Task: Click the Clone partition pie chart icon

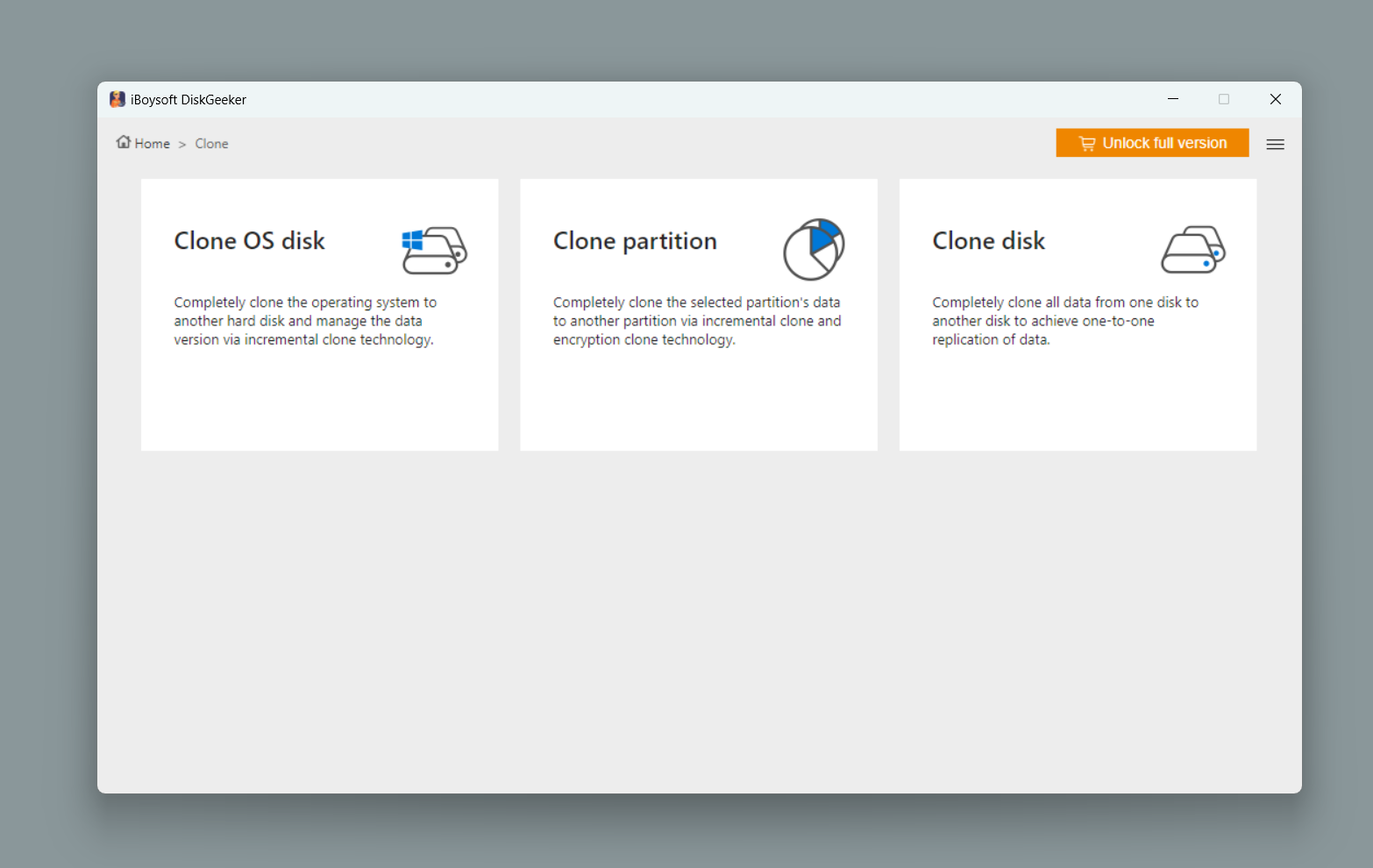Action: point(814,249)
